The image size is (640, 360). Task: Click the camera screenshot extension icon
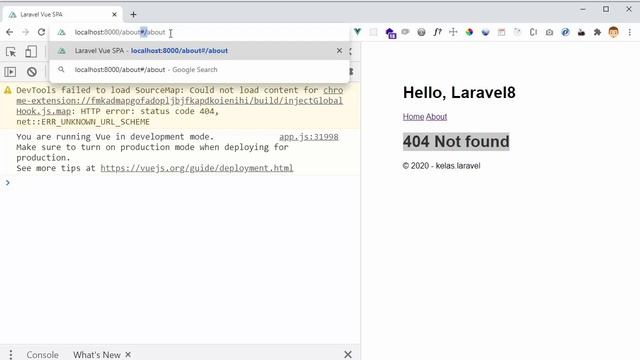(549, 32)
